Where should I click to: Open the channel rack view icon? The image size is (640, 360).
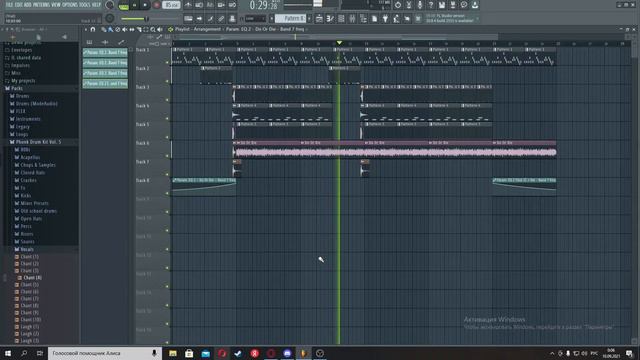341,18
